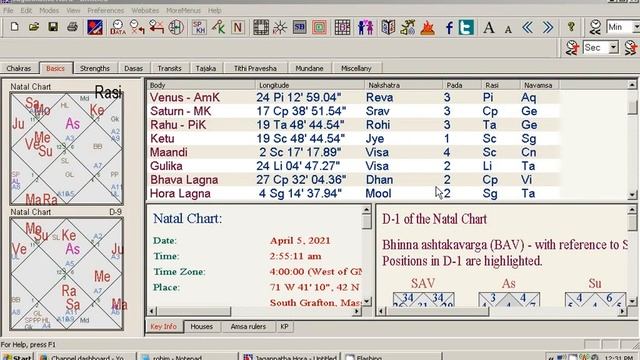Switch to the Transits tab

coord(169,68)
